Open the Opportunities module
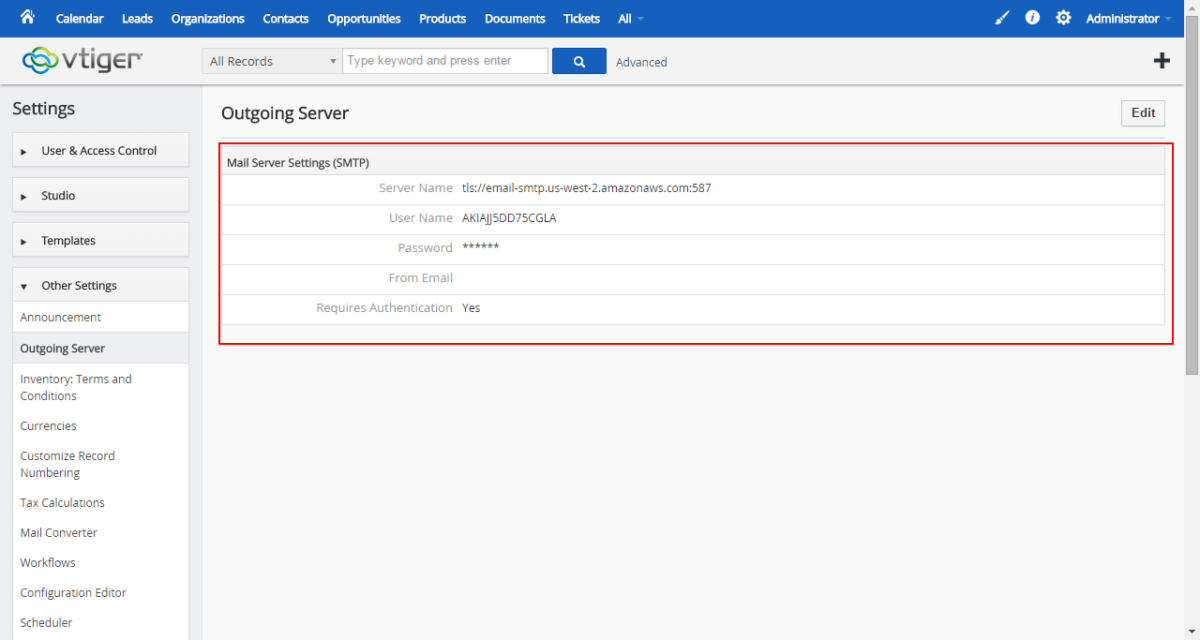The width and height of the screenshot is (1200, 640). [364, 18]
